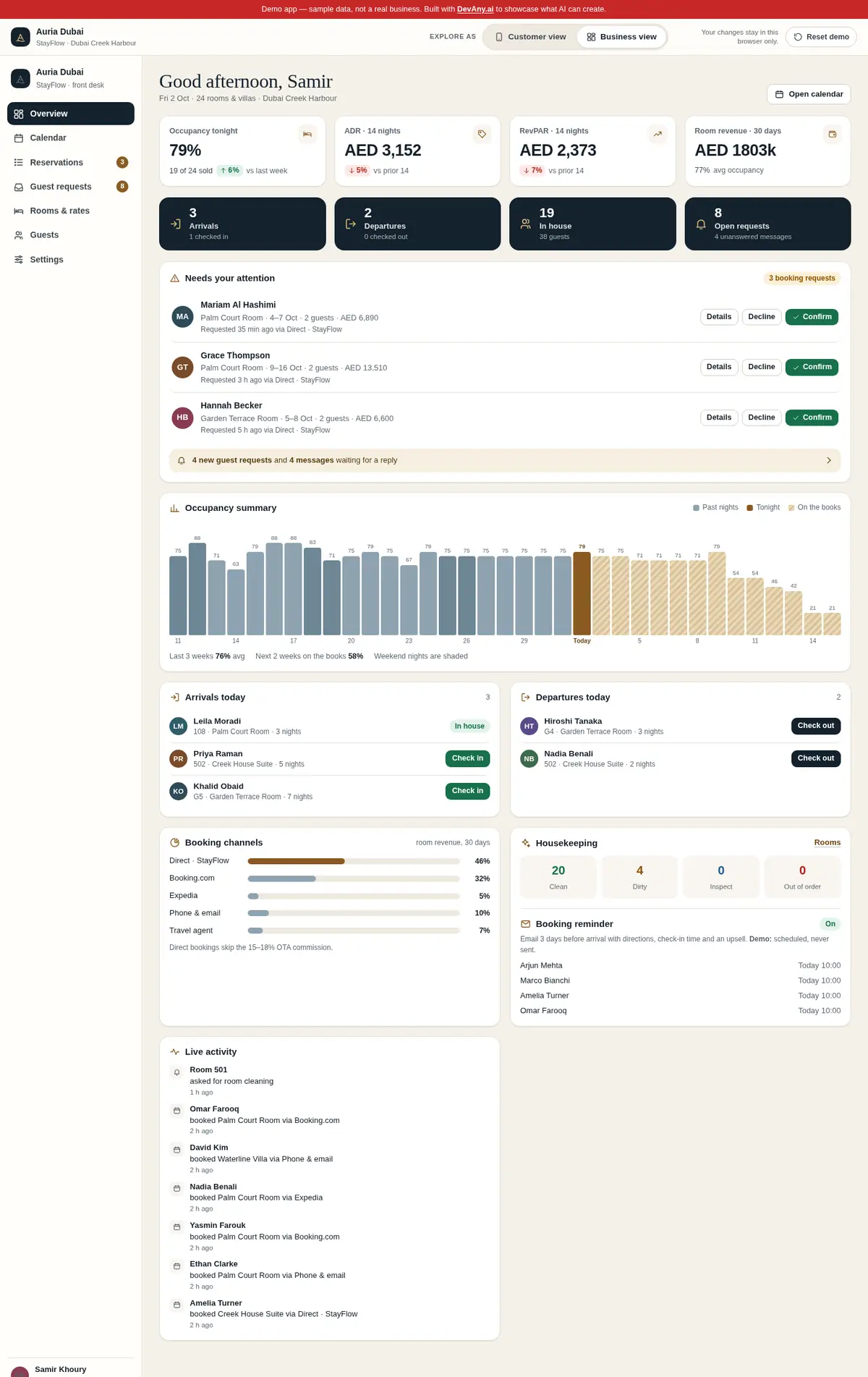Viewport: 868px width, 1377px height.
Task: Click the sparkle icon beside Housekeeping
Action: 525,843
